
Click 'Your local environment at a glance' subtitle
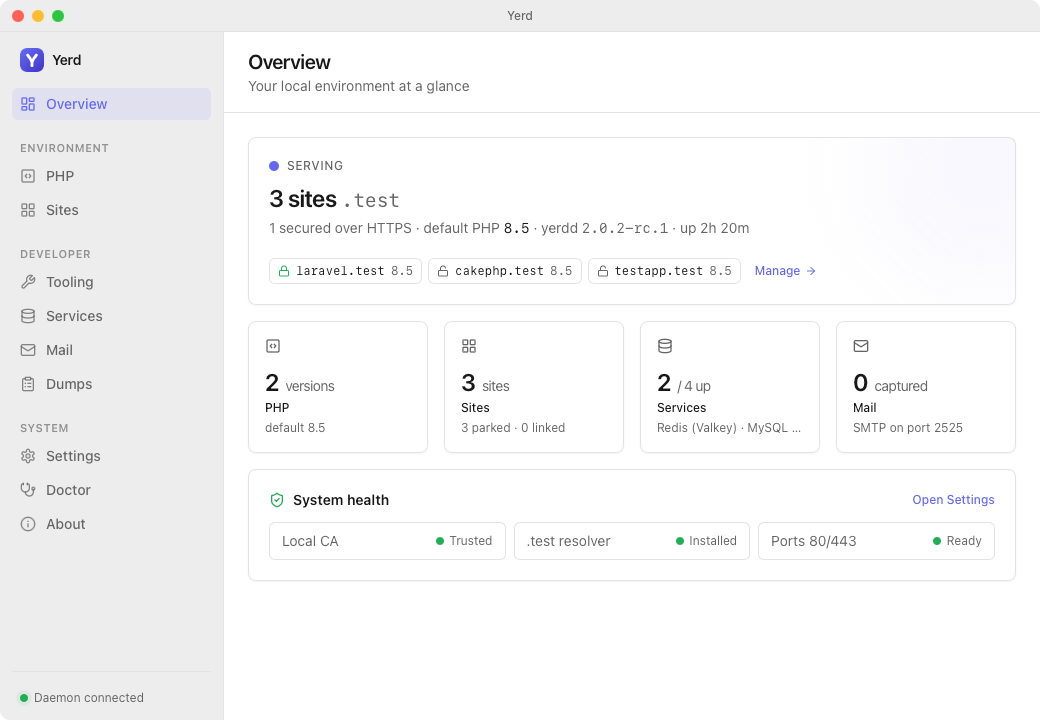click(x=359, y=86)
